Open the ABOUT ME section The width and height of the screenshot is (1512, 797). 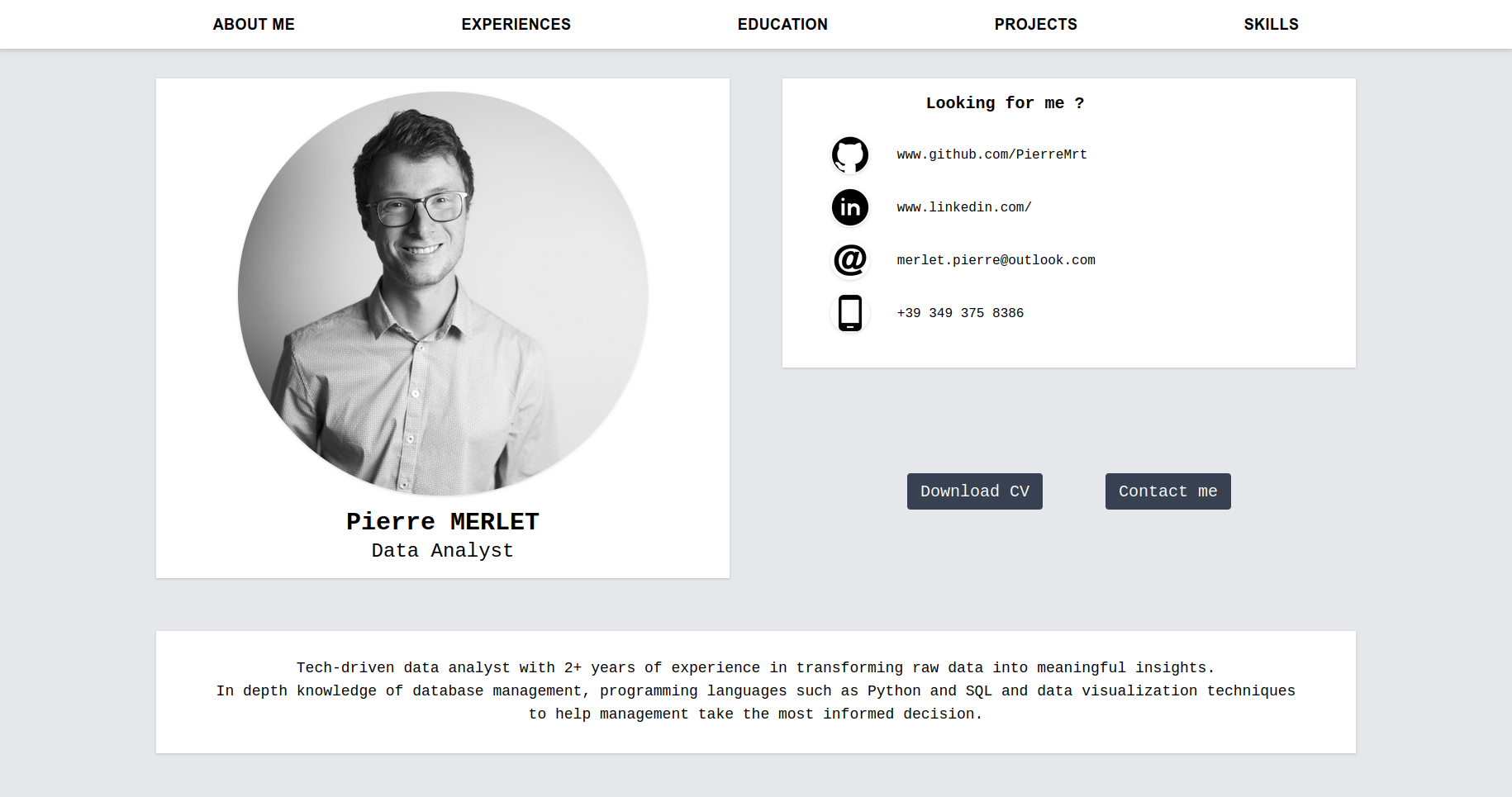(253, 24)
